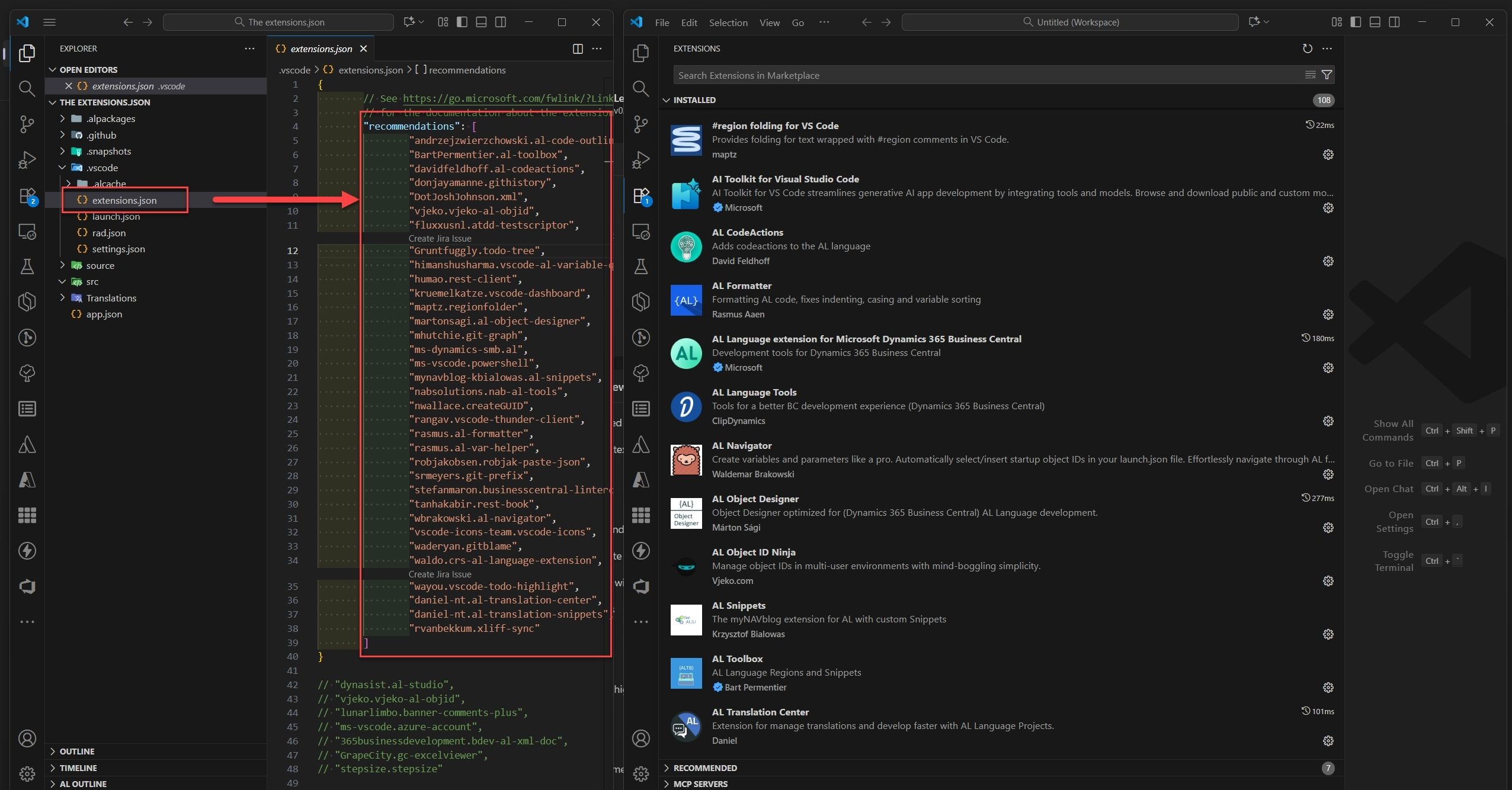The height and width of the screenshot is (790, 1512).
Task: Toggle secondary side bar in right window
Action: click(x=1394, y=22)
